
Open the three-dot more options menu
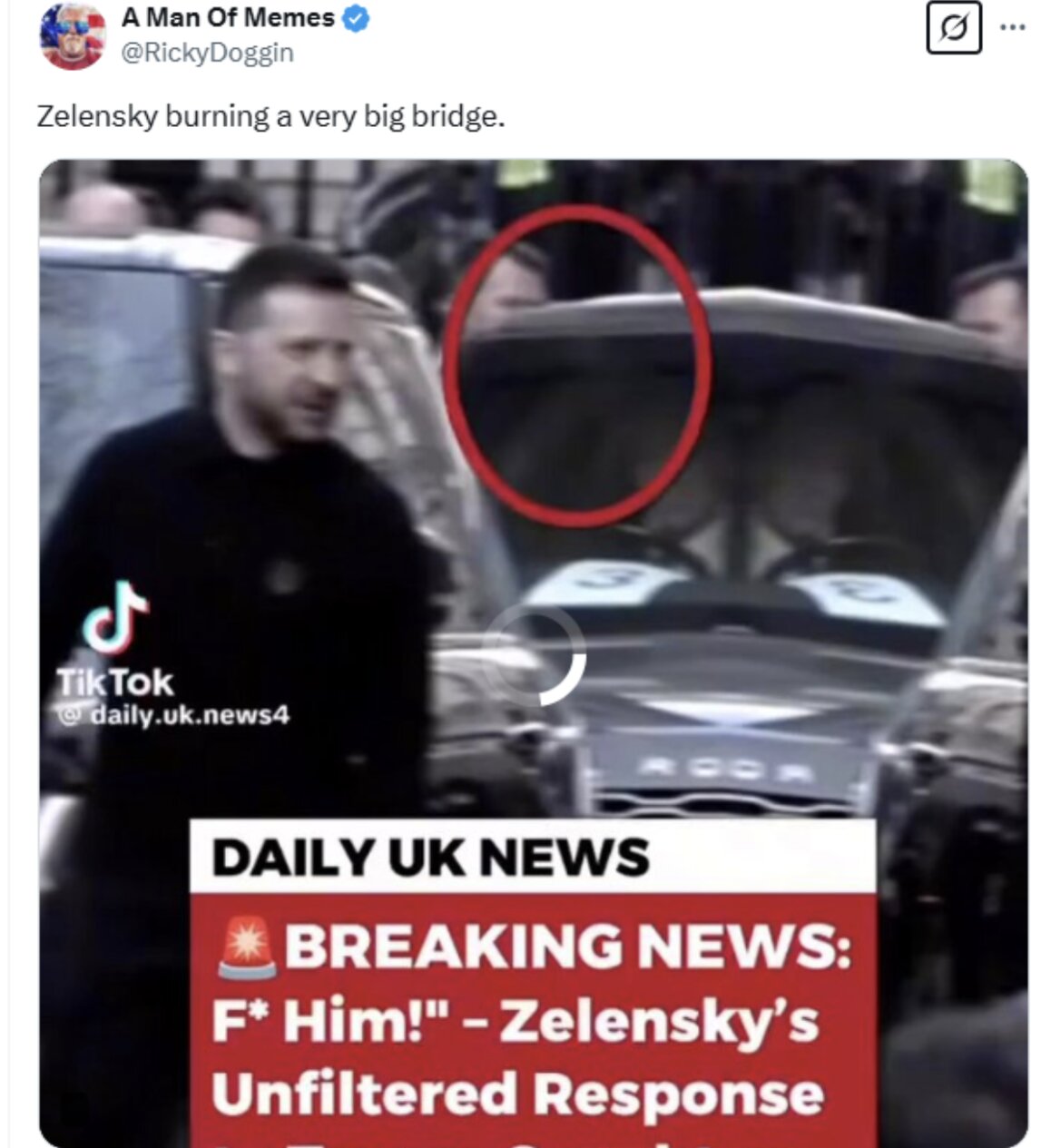1012,26
